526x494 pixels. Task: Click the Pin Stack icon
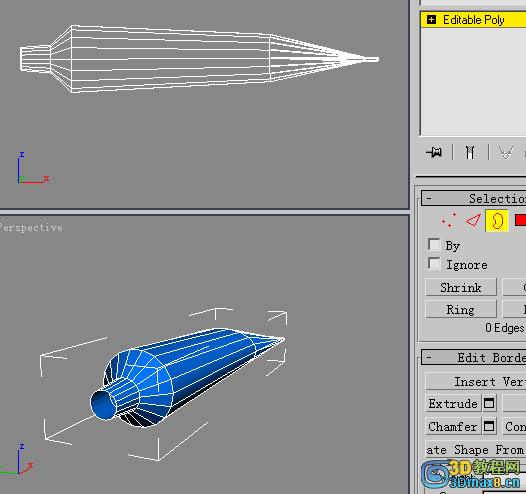[434, 152]
